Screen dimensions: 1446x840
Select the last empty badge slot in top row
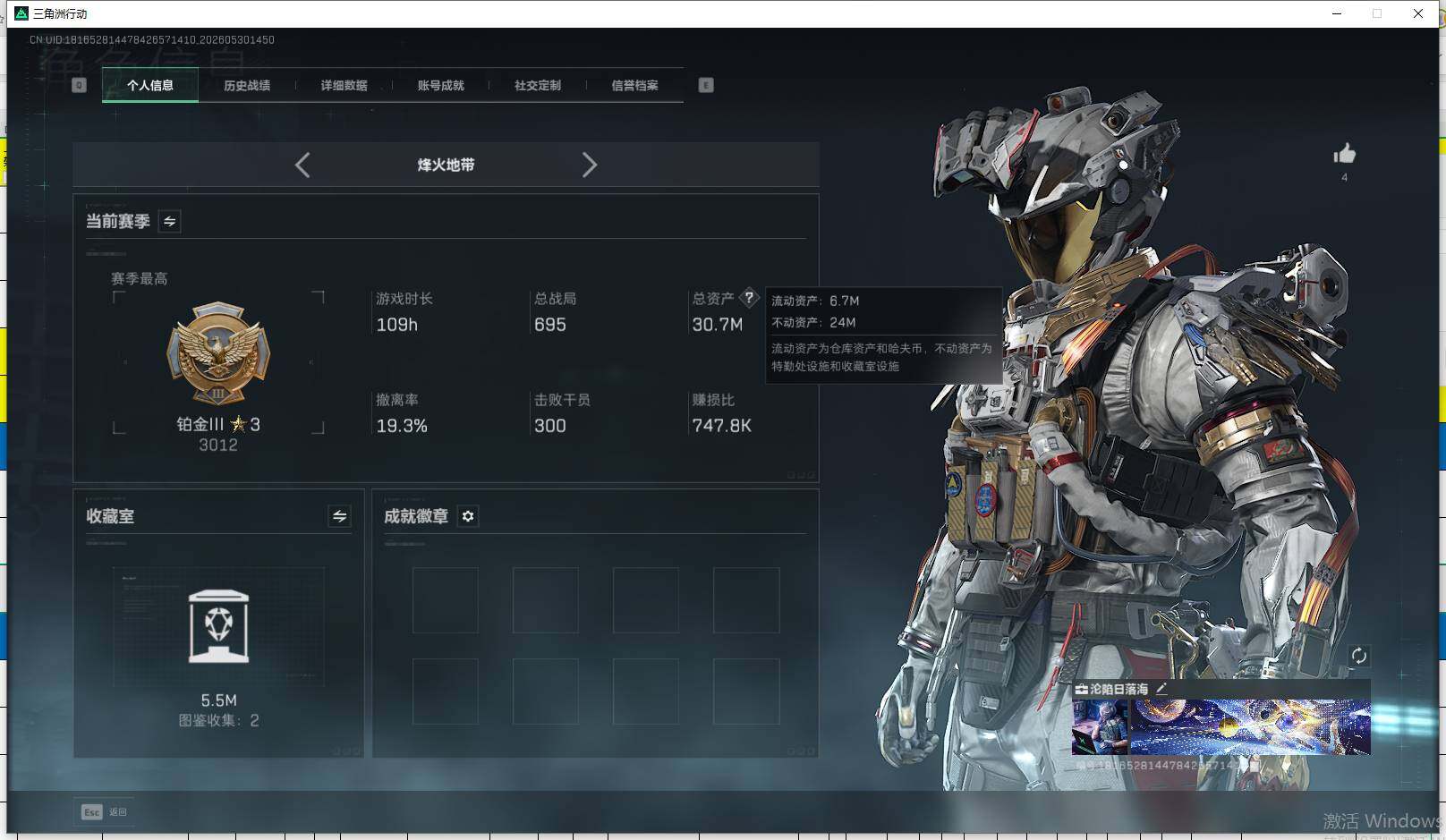[746, 600]
